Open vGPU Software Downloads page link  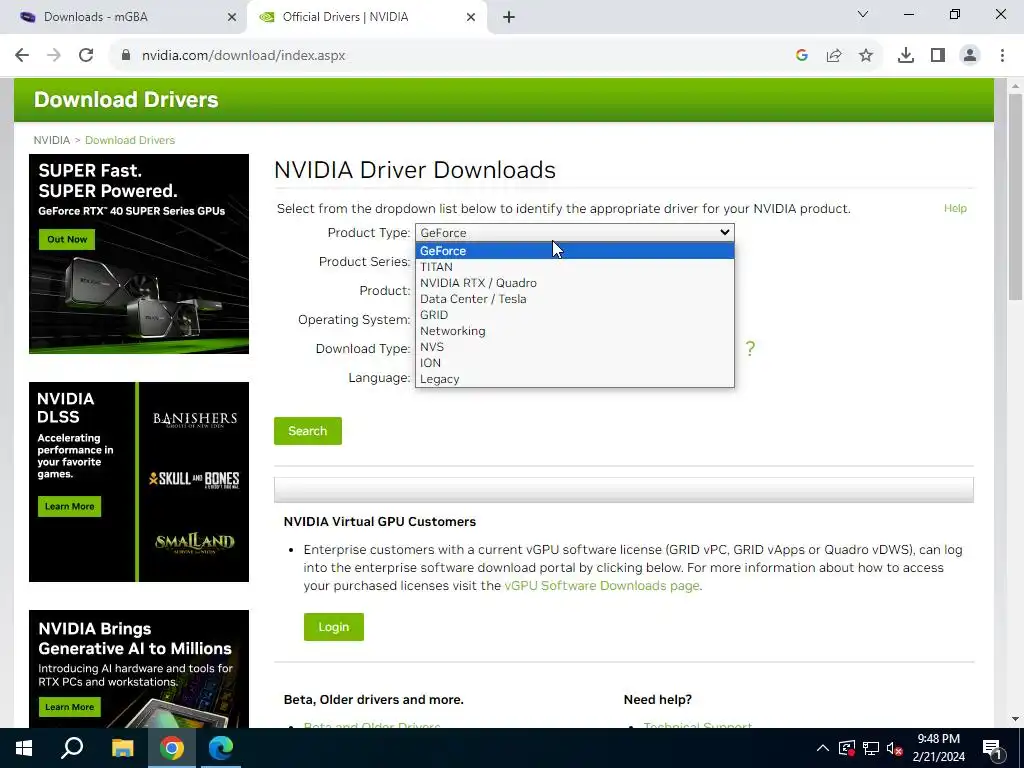click(601, 586)
